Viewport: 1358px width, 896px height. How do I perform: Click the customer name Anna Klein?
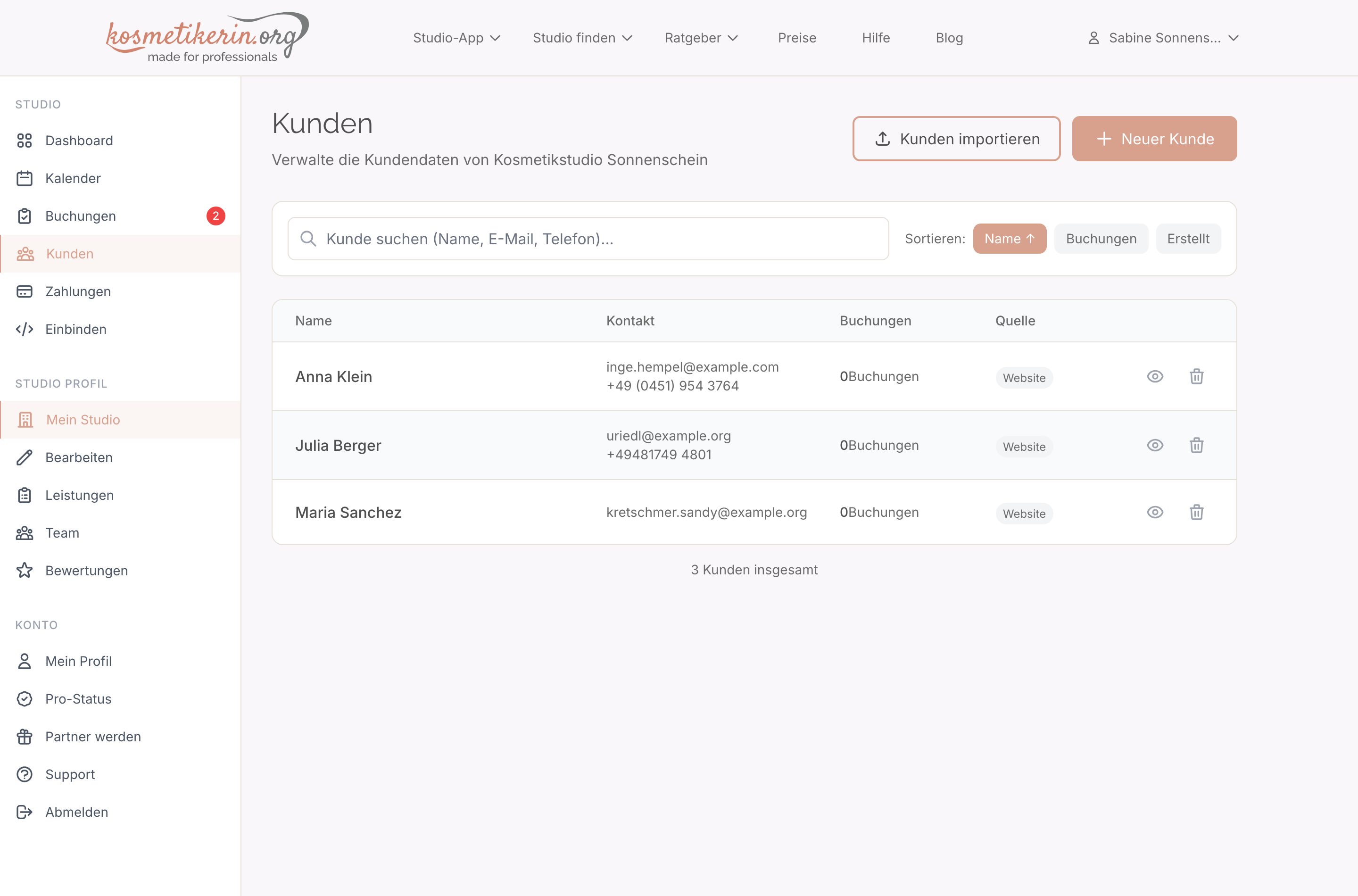(334, 377)
